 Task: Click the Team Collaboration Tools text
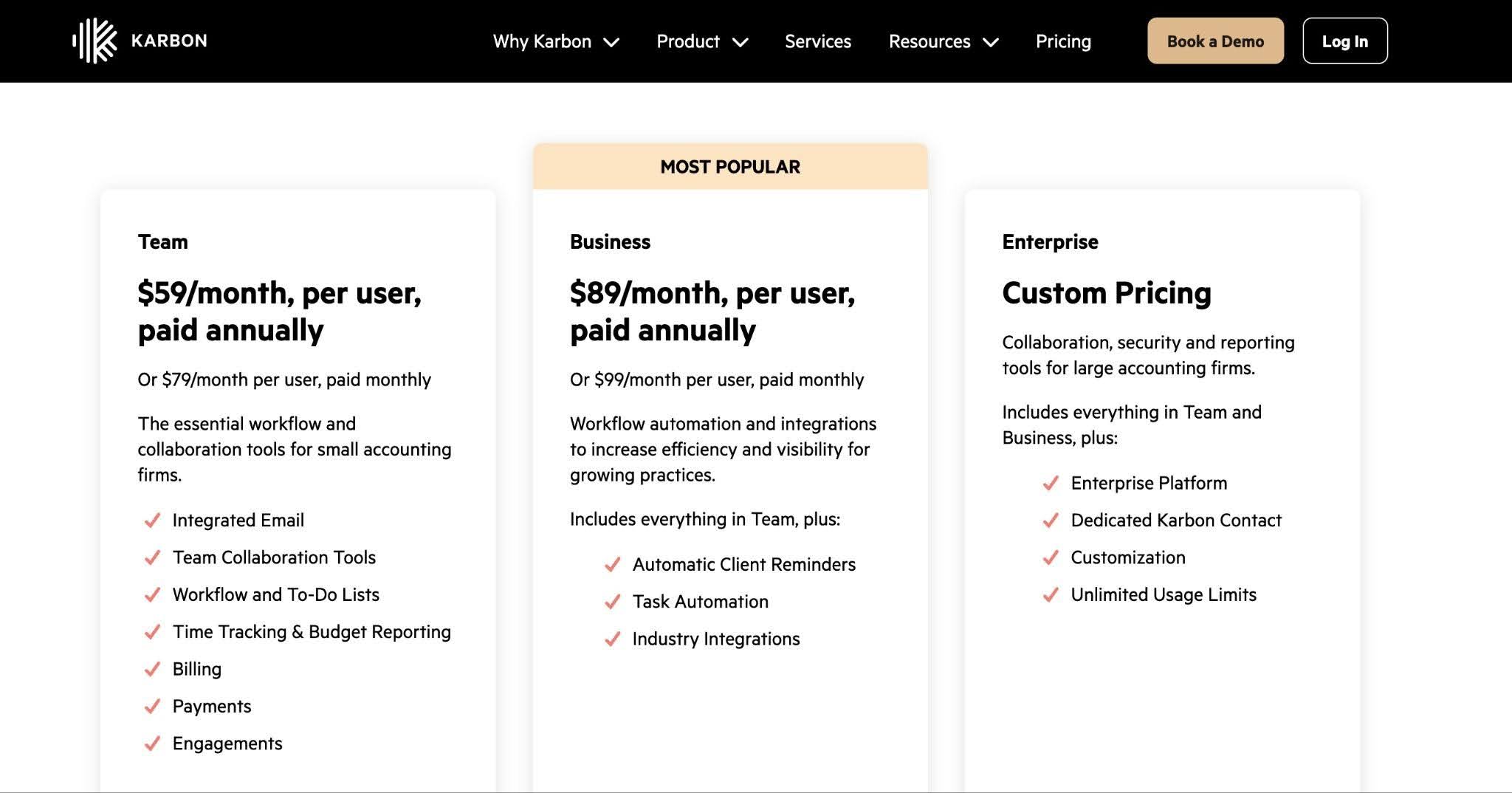[274, 557]
